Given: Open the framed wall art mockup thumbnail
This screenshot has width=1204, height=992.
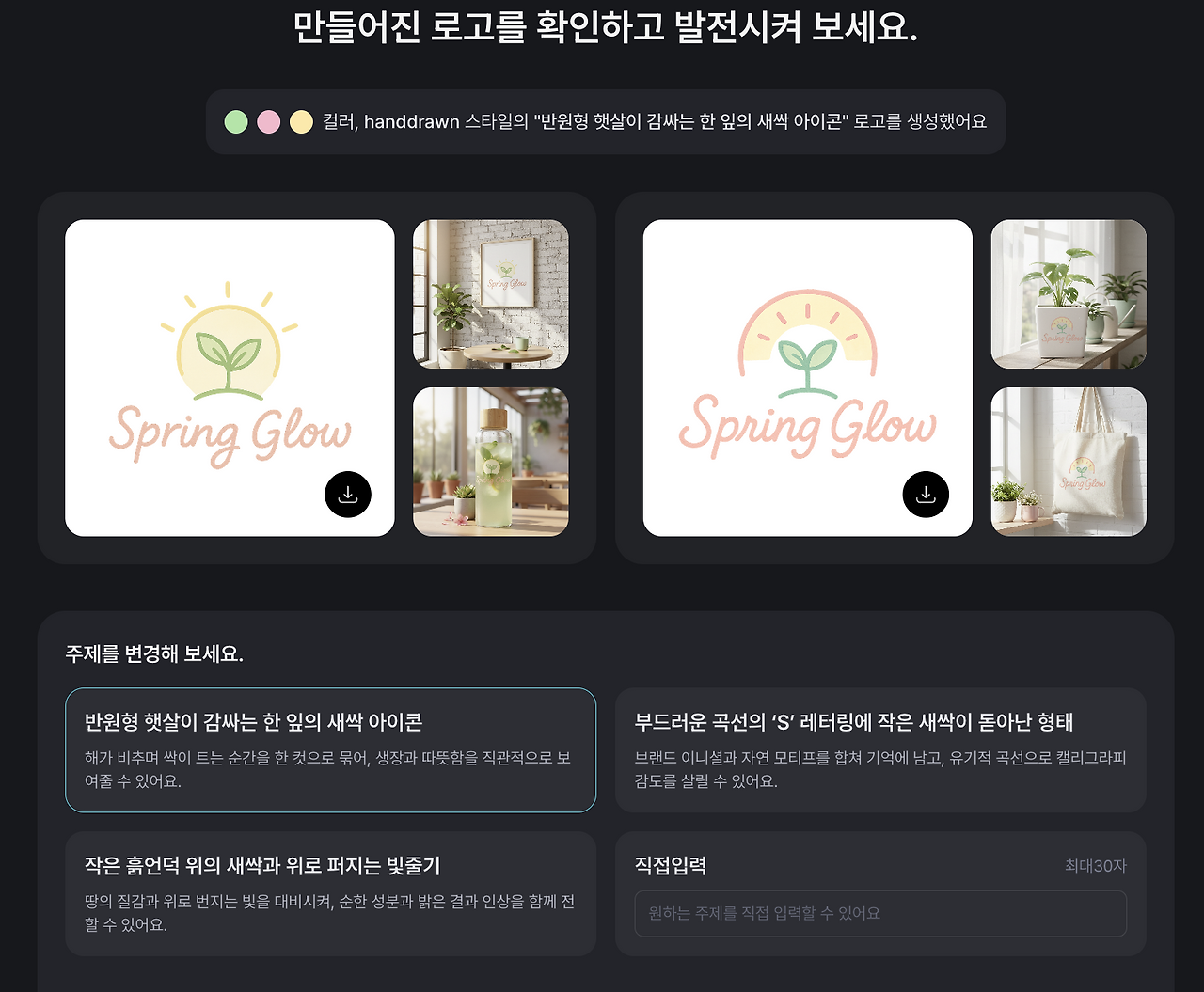Looking at the screenshot, I should (491, 294).
